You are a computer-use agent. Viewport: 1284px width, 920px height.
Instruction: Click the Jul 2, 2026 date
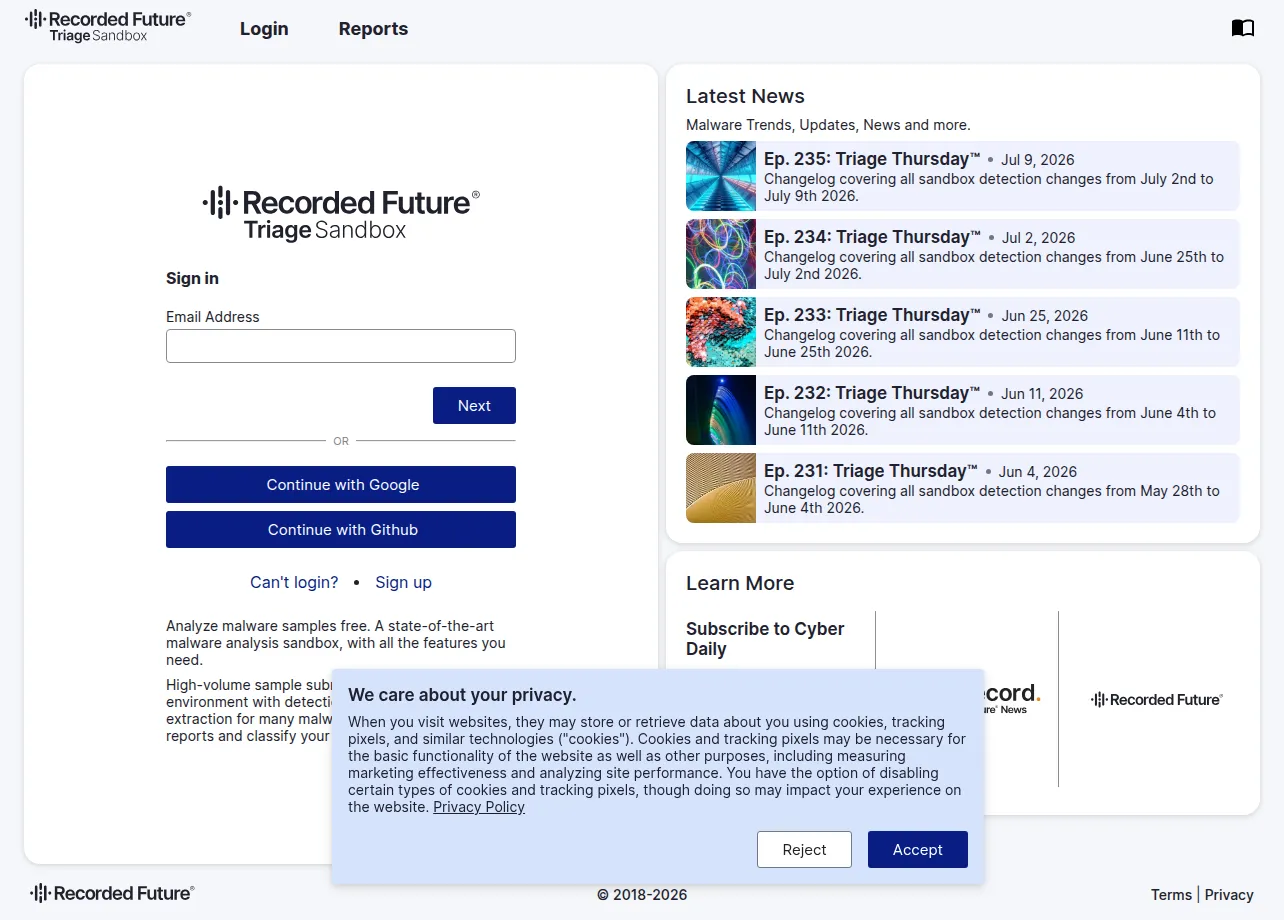1038,238
